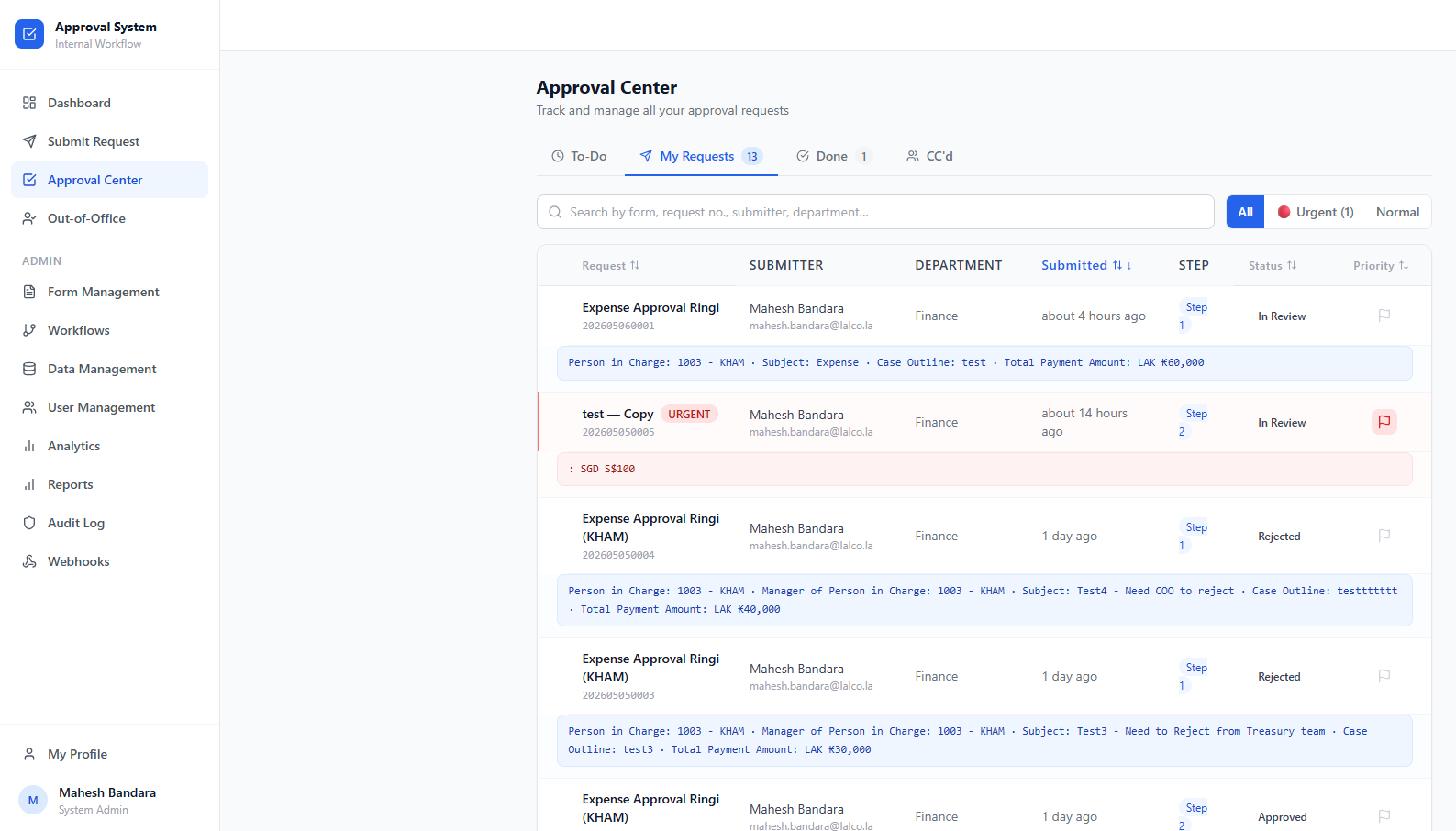Open the test — Copy request
This screenshot has height=831, width=1456.
tap(617, 414)
